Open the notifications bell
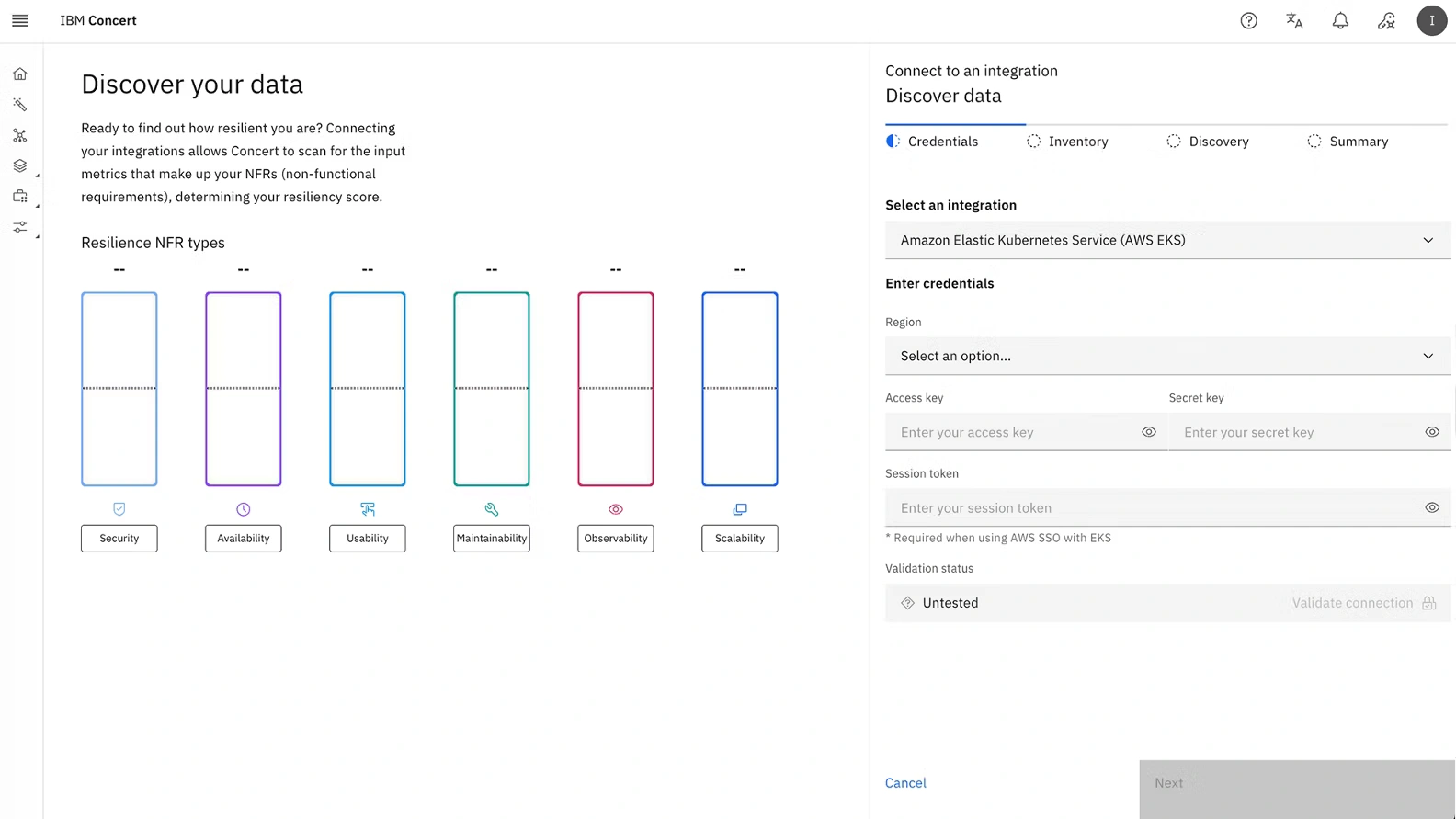 coord(1340,20)
